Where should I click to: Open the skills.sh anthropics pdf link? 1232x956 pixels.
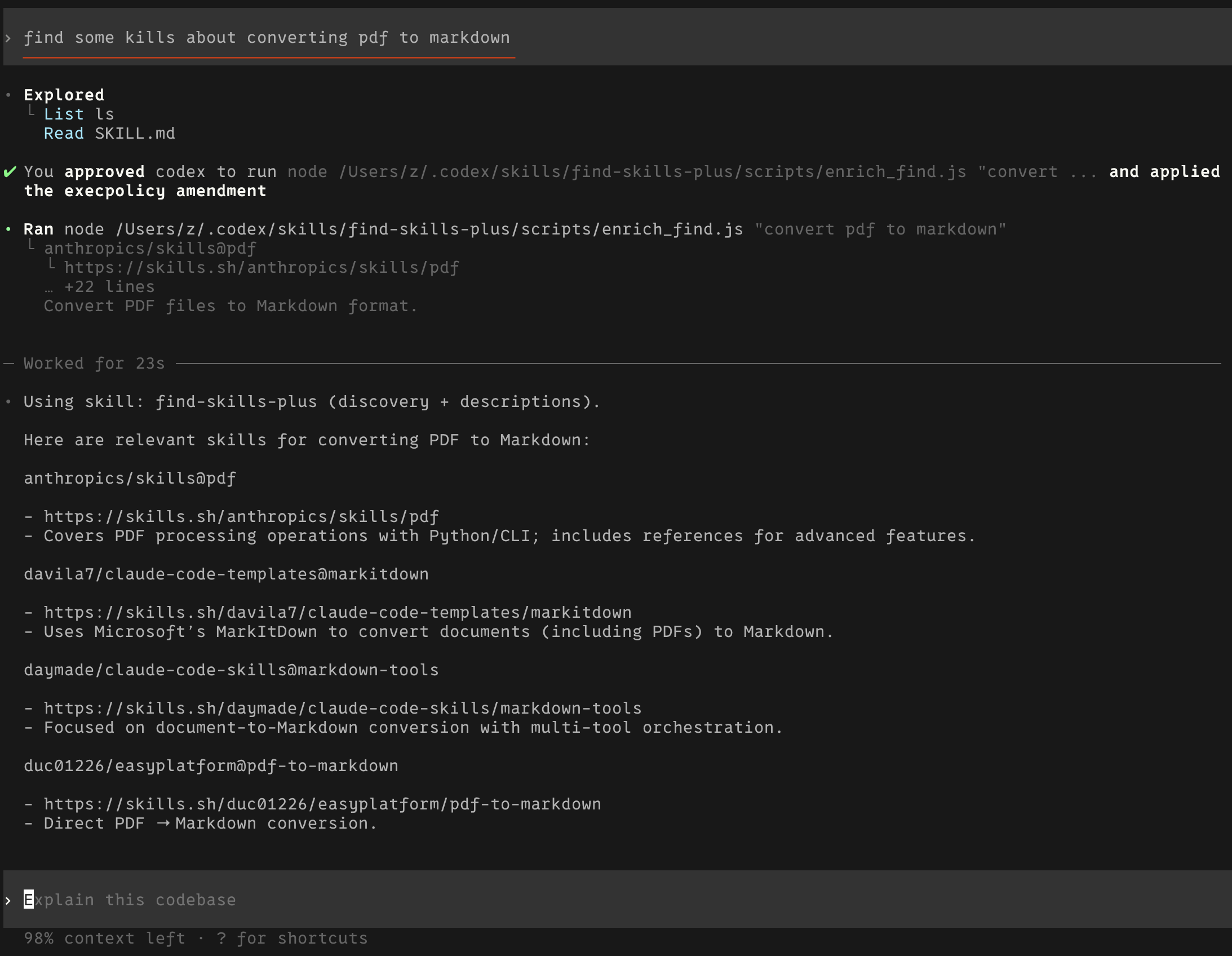[241, 516]
